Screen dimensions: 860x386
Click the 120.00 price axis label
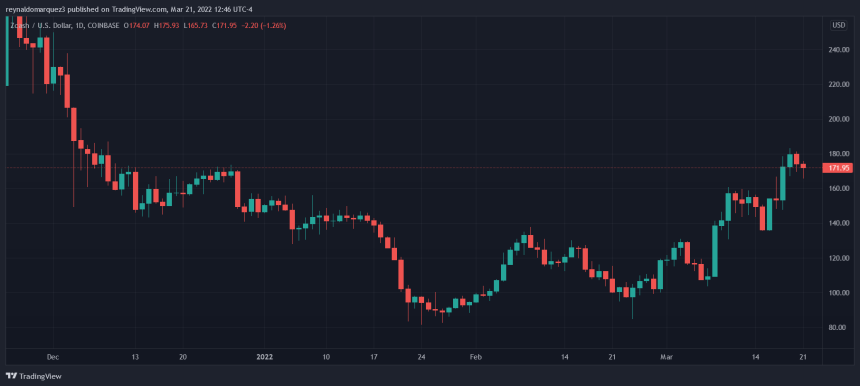point(840,258)
